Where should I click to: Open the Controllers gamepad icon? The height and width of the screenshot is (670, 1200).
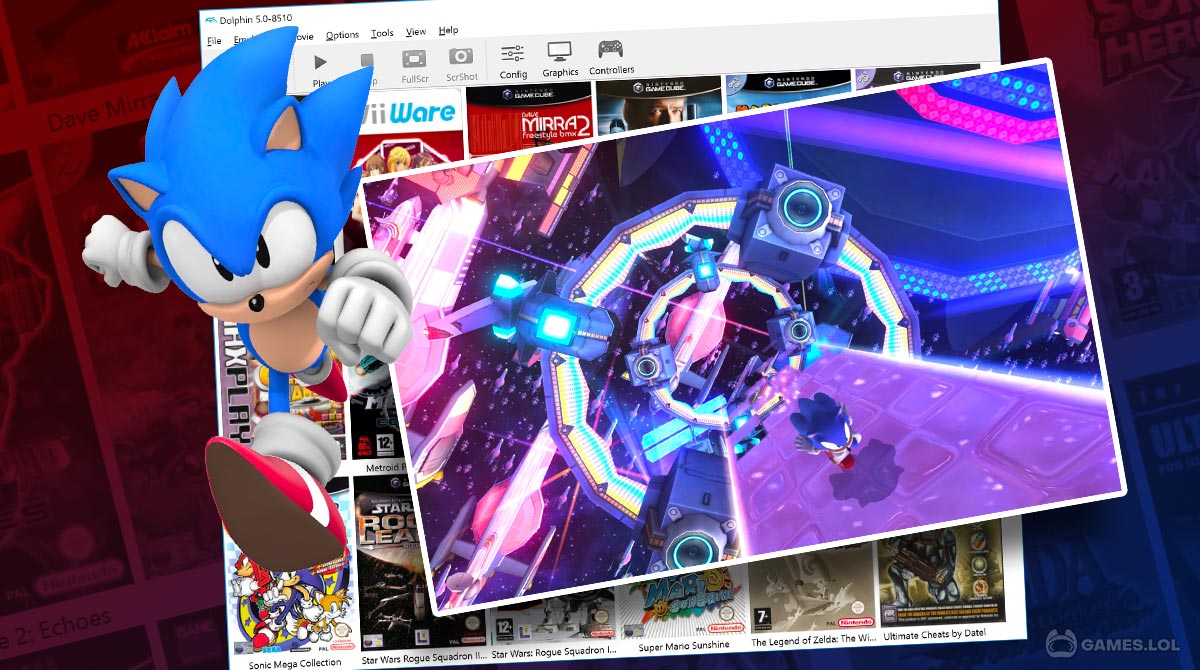tap(610, 49)
